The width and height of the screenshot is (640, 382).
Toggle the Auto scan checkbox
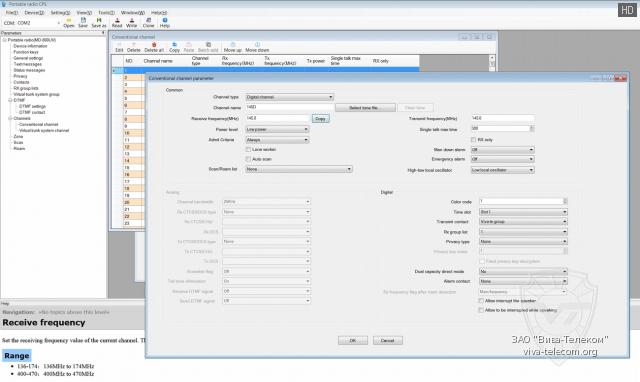click(248, 159)
